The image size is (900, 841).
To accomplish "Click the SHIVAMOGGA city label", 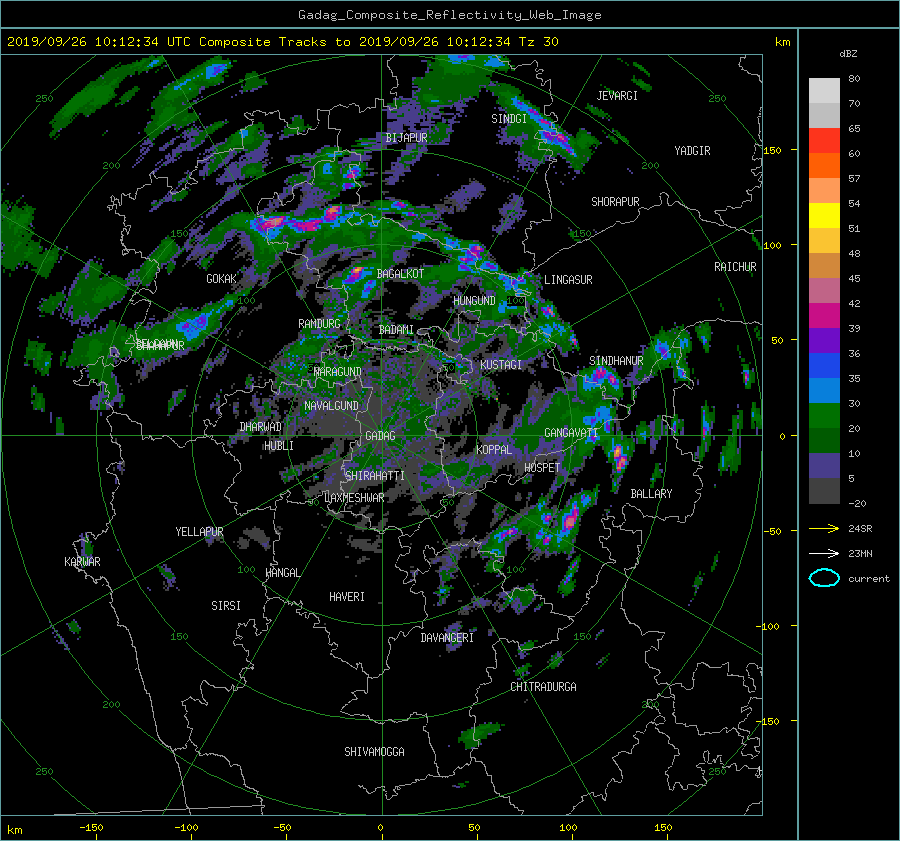I will coord(374,751).
